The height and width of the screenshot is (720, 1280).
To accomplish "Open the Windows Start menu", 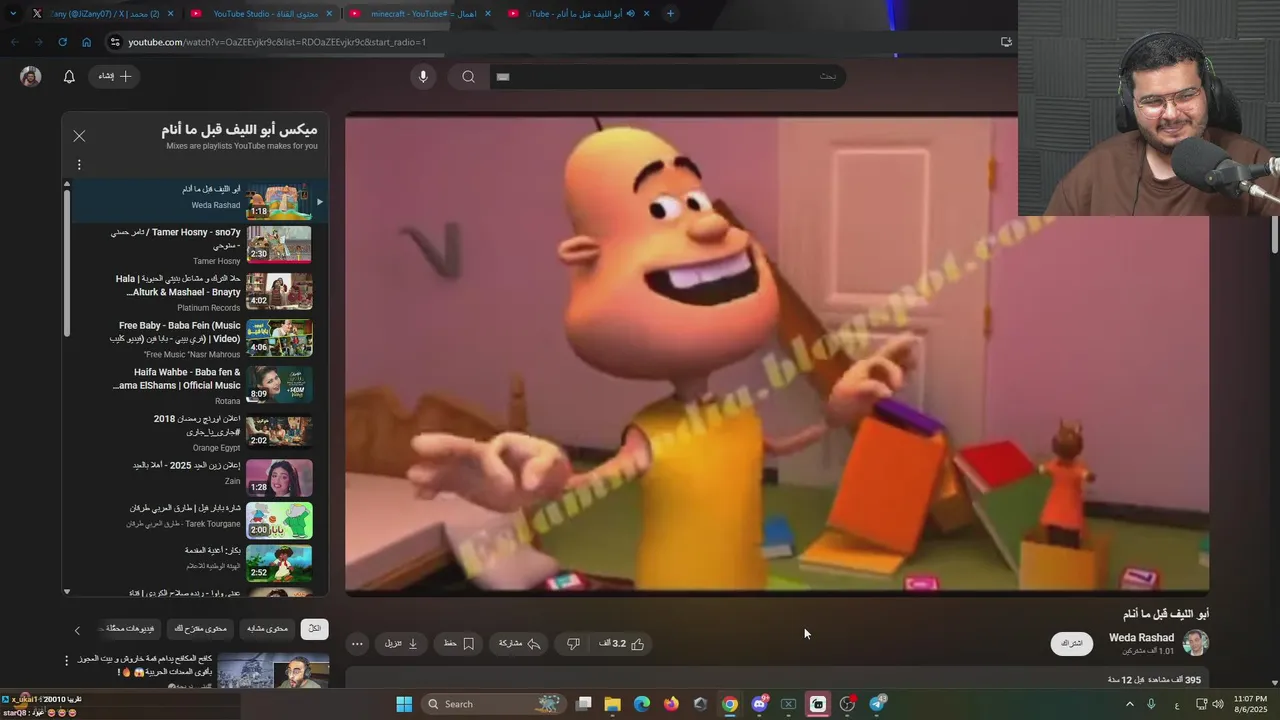I will (x=404, y=704).
